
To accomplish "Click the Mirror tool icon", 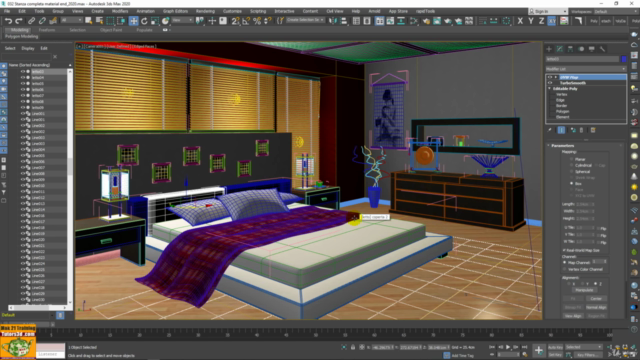I will 333,20.
